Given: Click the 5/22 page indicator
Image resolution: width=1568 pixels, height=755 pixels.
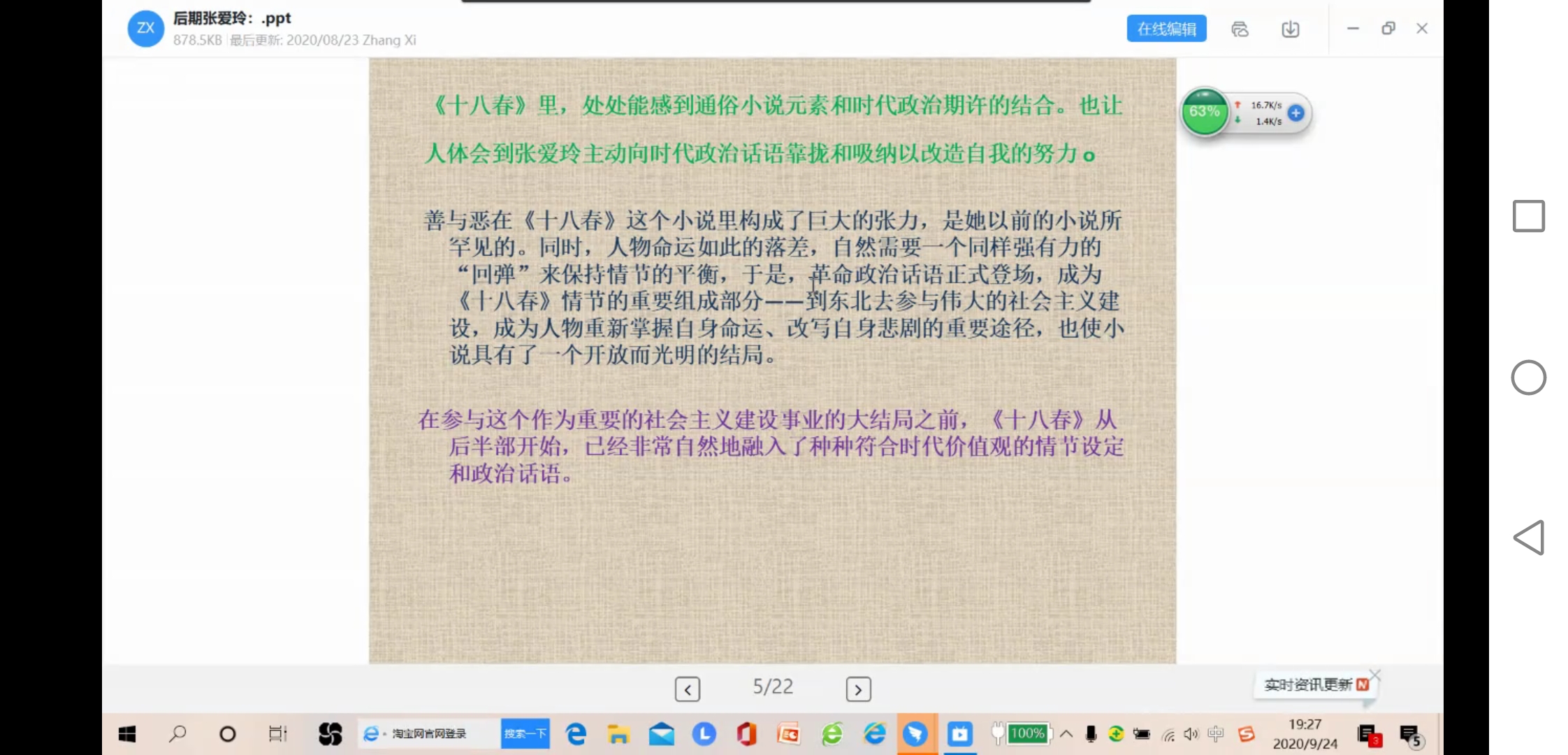Looking at the screenshot, I should click(x=772, y=686).
